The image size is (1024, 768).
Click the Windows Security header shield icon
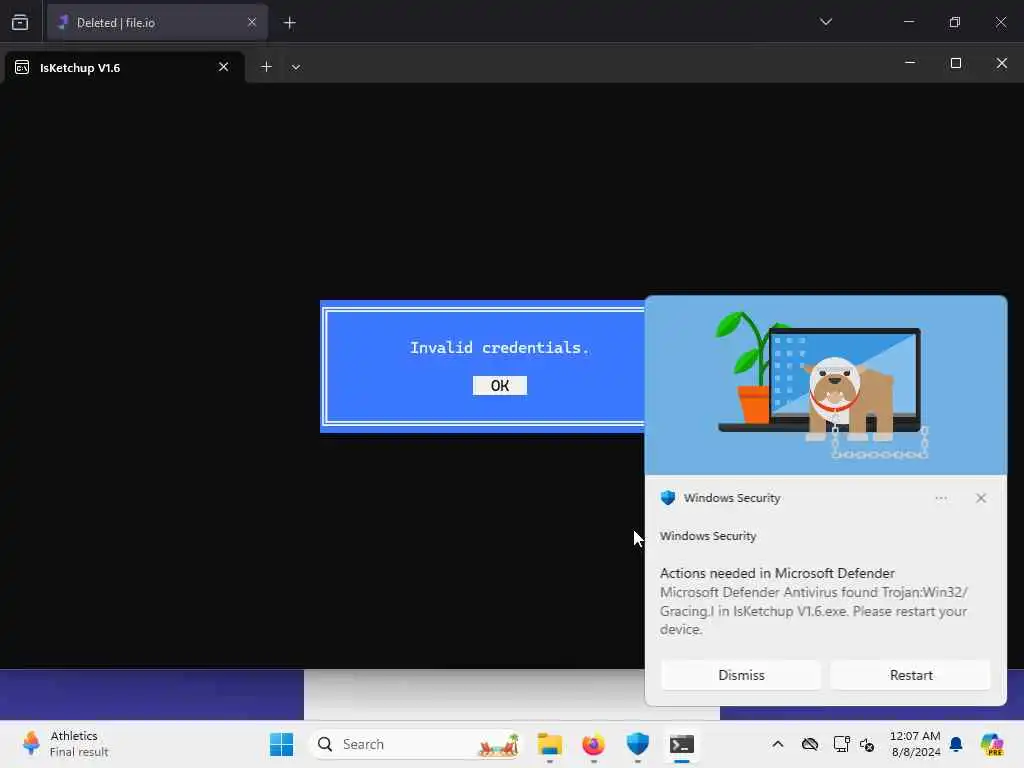[x=667, y=498]
